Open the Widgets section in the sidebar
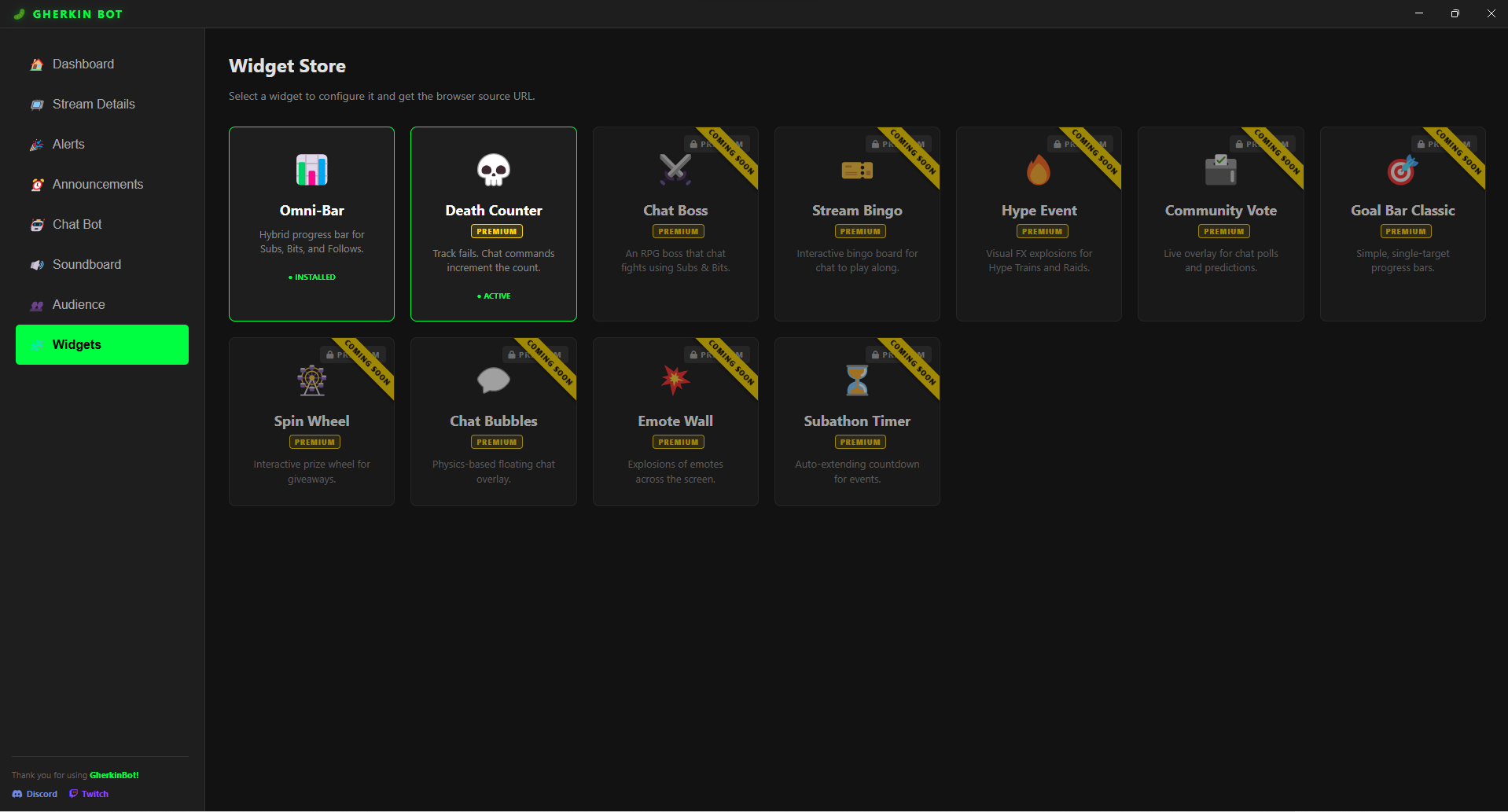Image resolution: width=1508 pixels, height=812 pixels. tap(101, 344)
